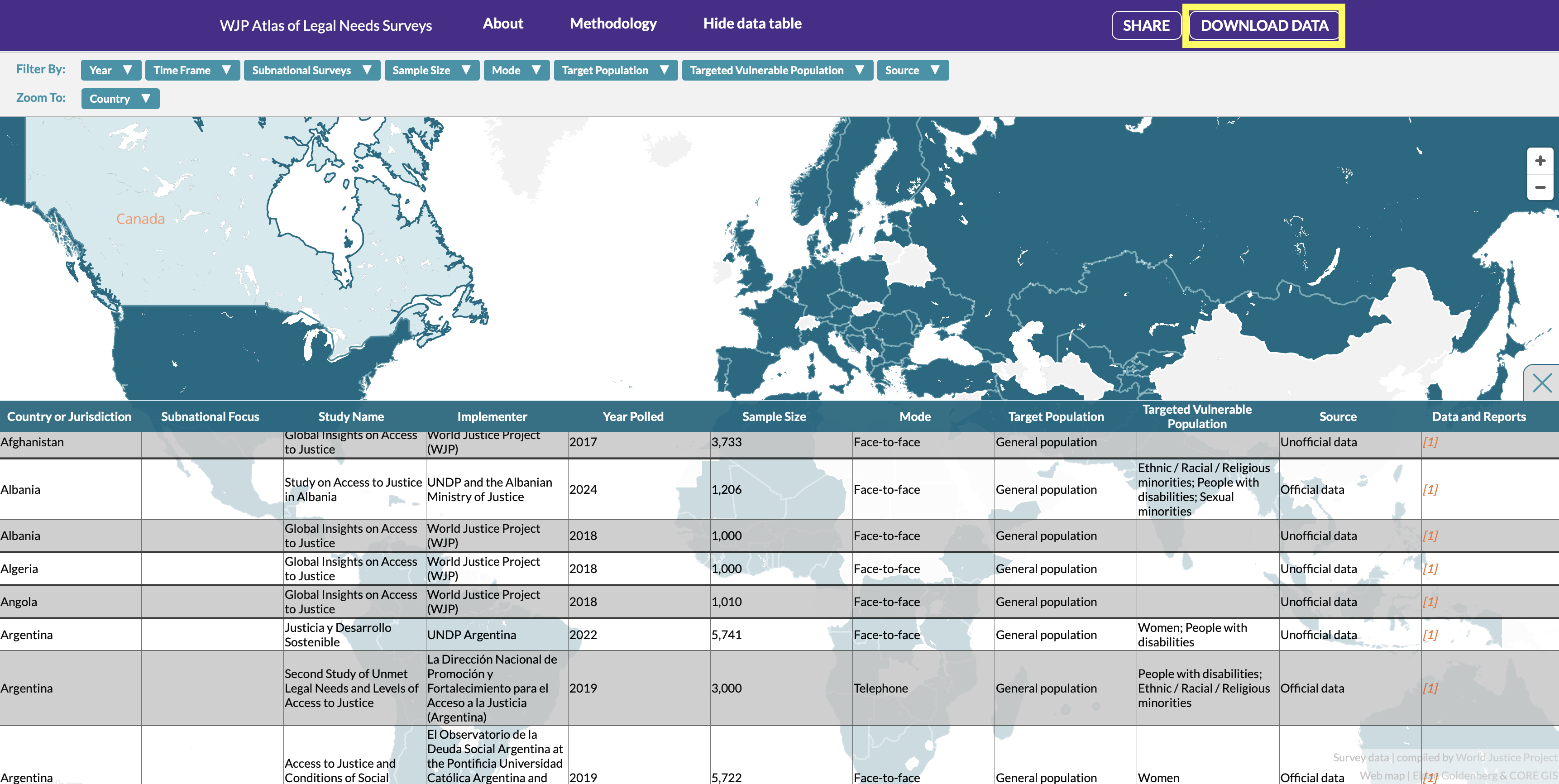This screenshot has width=1559, height=784.
Task: Expand Subnational Surveys filter
Action: (x=311, y=70)
